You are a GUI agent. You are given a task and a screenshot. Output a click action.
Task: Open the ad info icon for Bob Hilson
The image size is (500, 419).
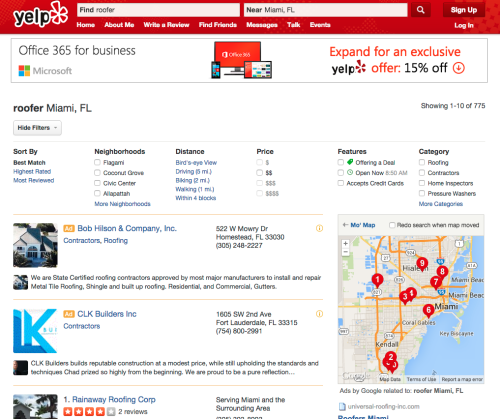(319, 228)
